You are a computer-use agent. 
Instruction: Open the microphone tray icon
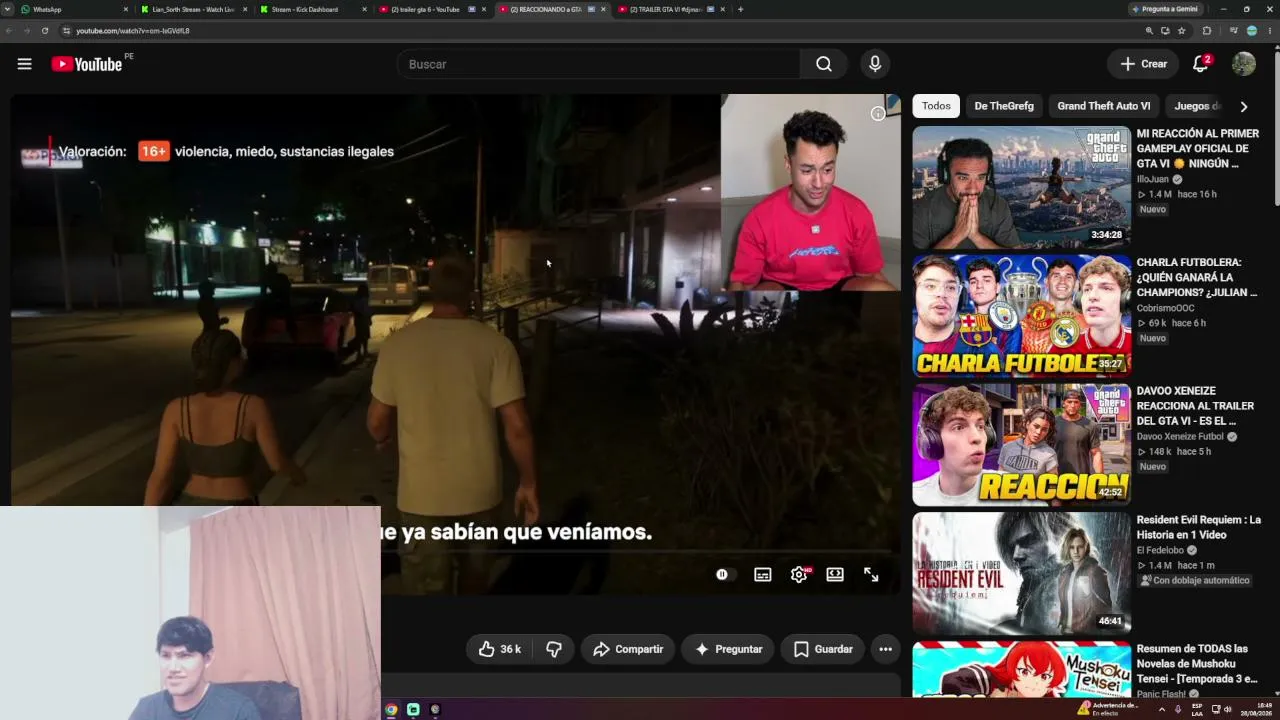pos(1178,709)
